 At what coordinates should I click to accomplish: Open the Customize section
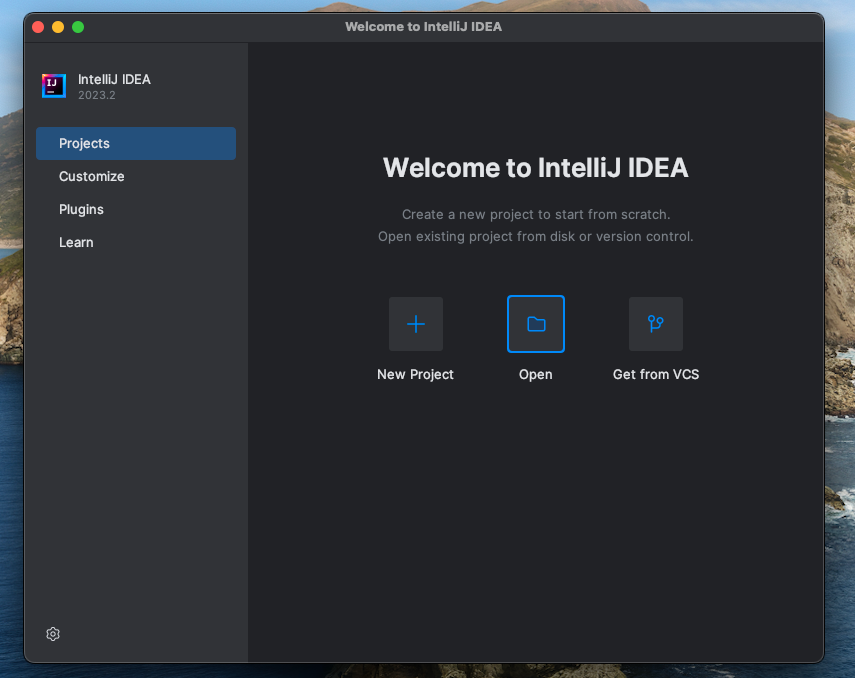click(91, 176)
